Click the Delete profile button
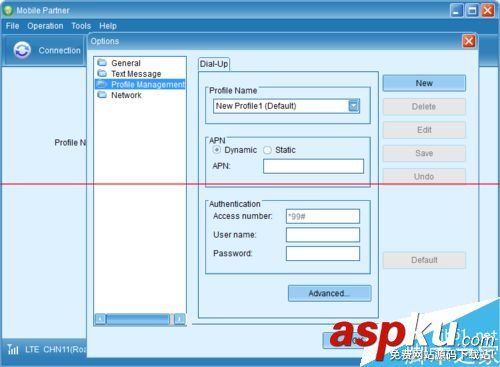Image resolution: width=500 pixels, height=367 pixels. [x=424, y=107]
